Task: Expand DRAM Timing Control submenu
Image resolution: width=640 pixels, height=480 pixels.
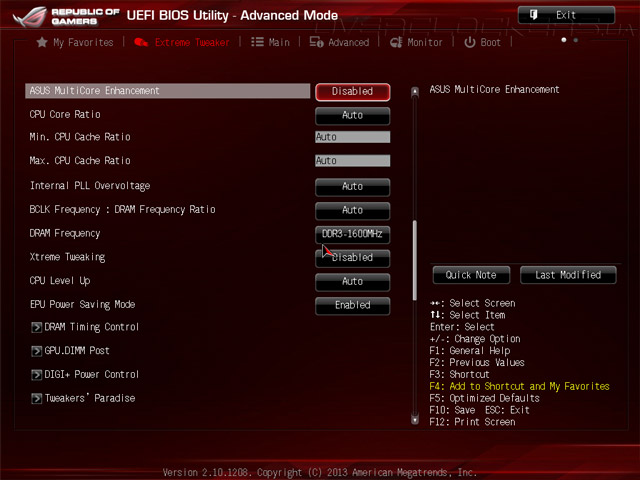Action: pos(85,327)
